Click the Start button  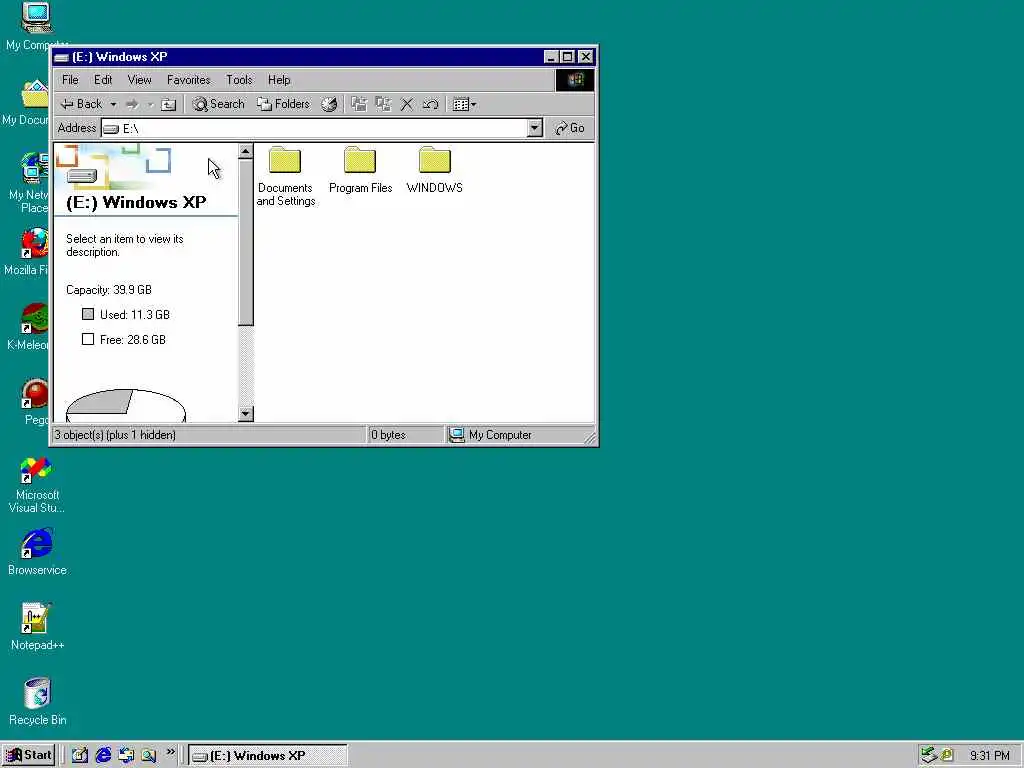tap(28, 756)
